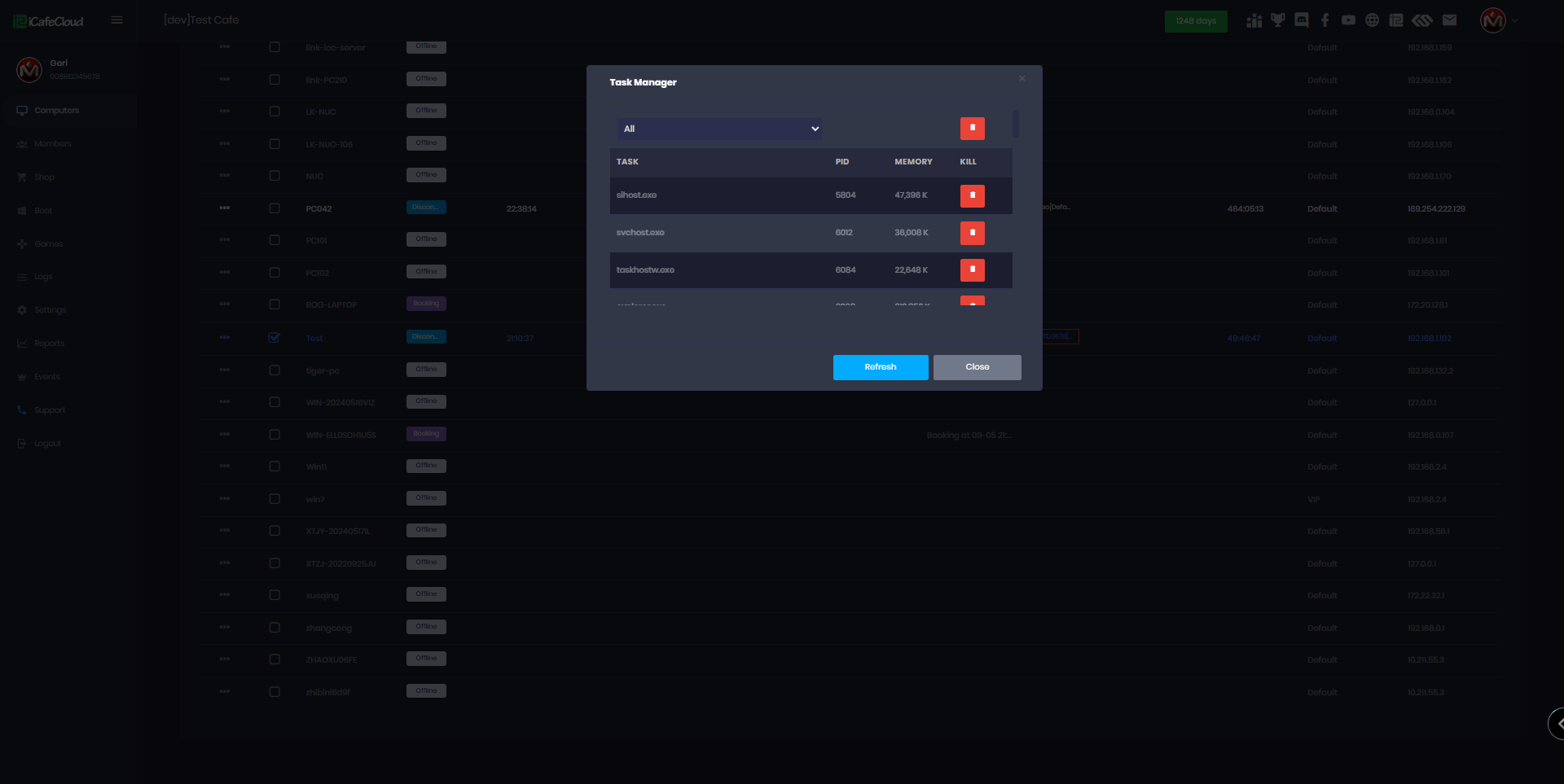
Task: Open Reports in the sidebar
Action: pyautogui.click(x=49, y=344)
